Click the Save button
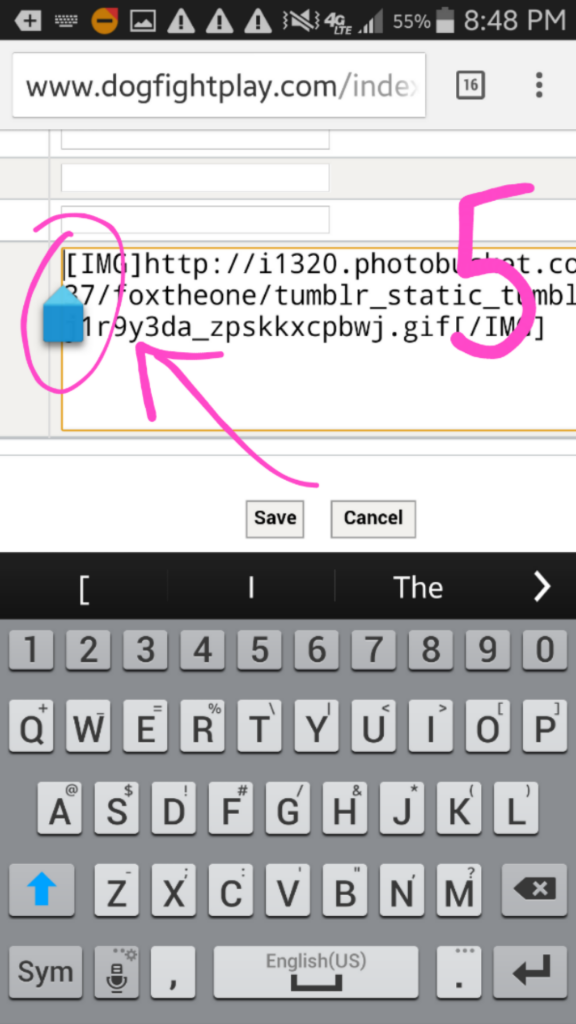Screen dimensions: 576x1024 (275, 519)
